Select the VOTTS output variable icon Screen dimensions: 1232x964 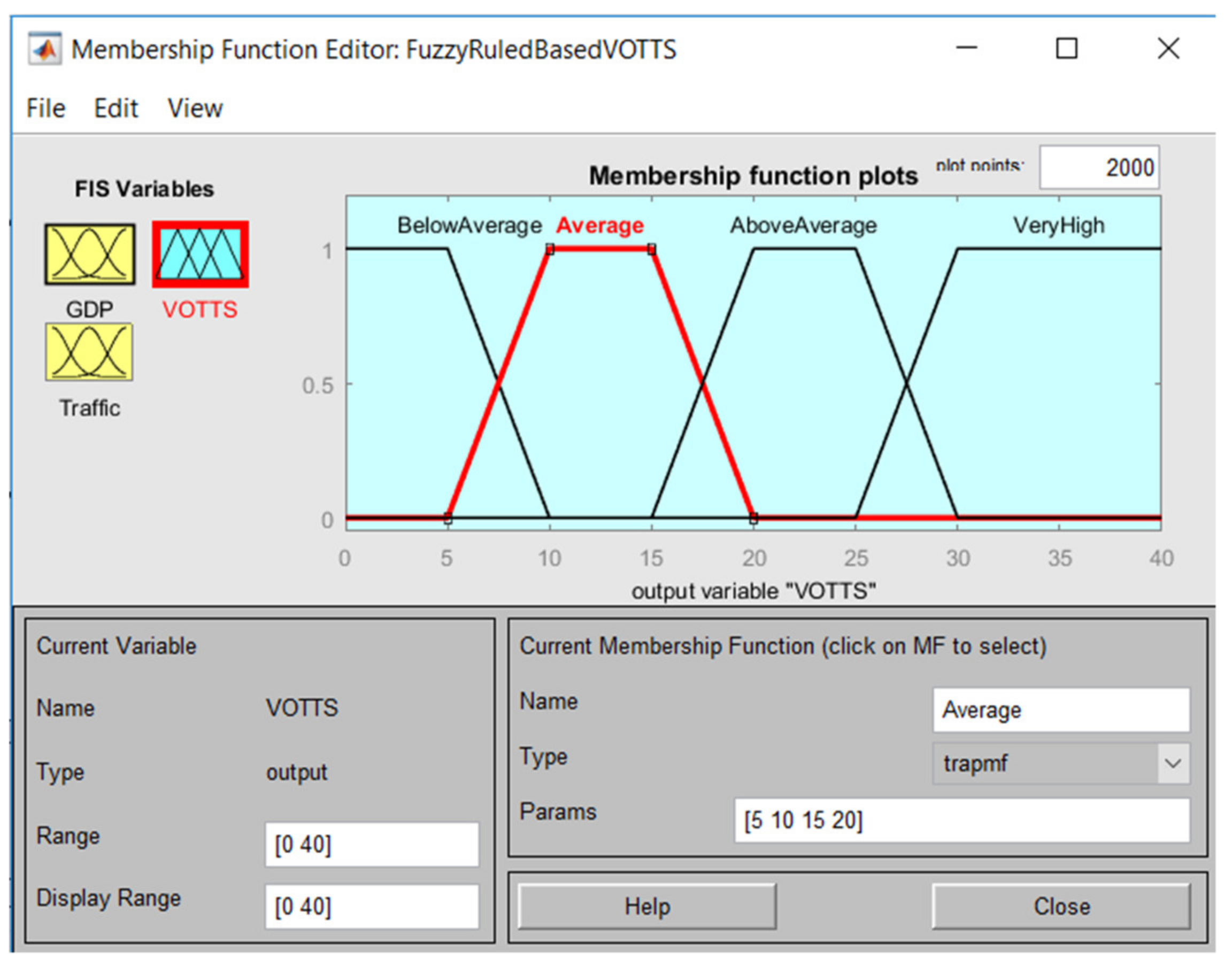pos(200,254)
